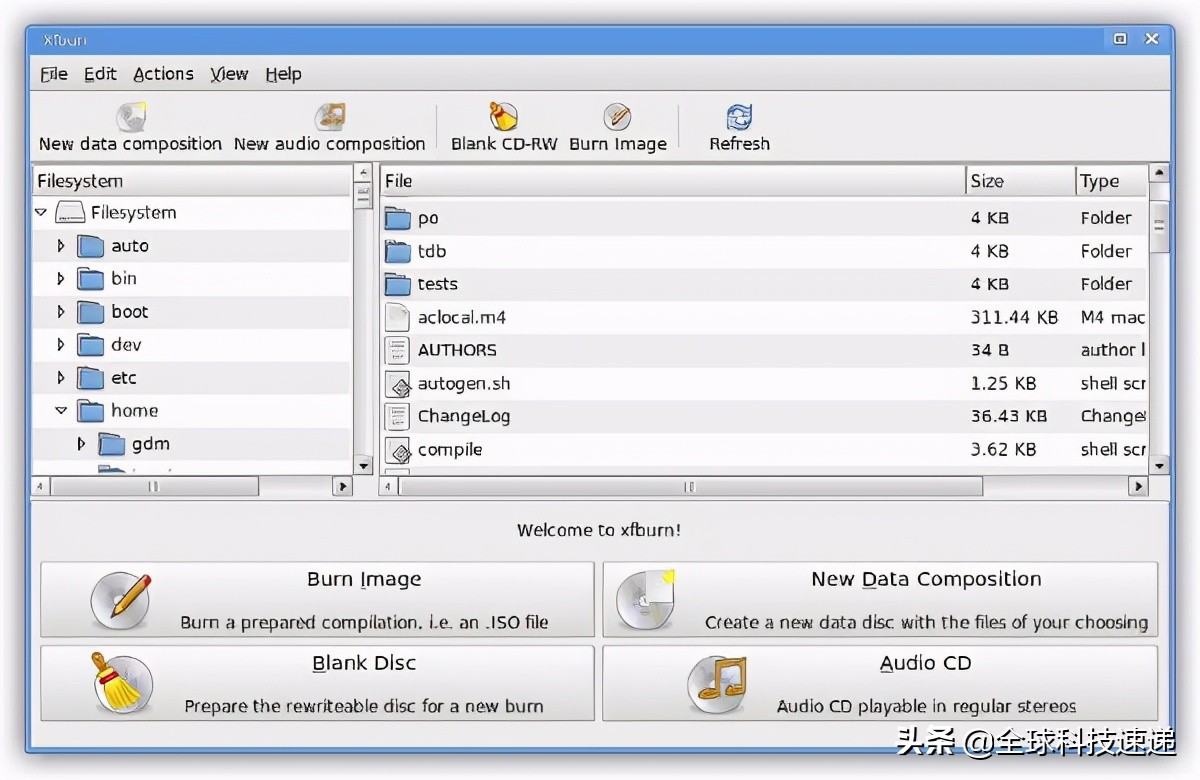This screenshot has height=780, width=1200.
Task: Click the 3.62 KB size cell
Action: click(x=1003, y=449)
